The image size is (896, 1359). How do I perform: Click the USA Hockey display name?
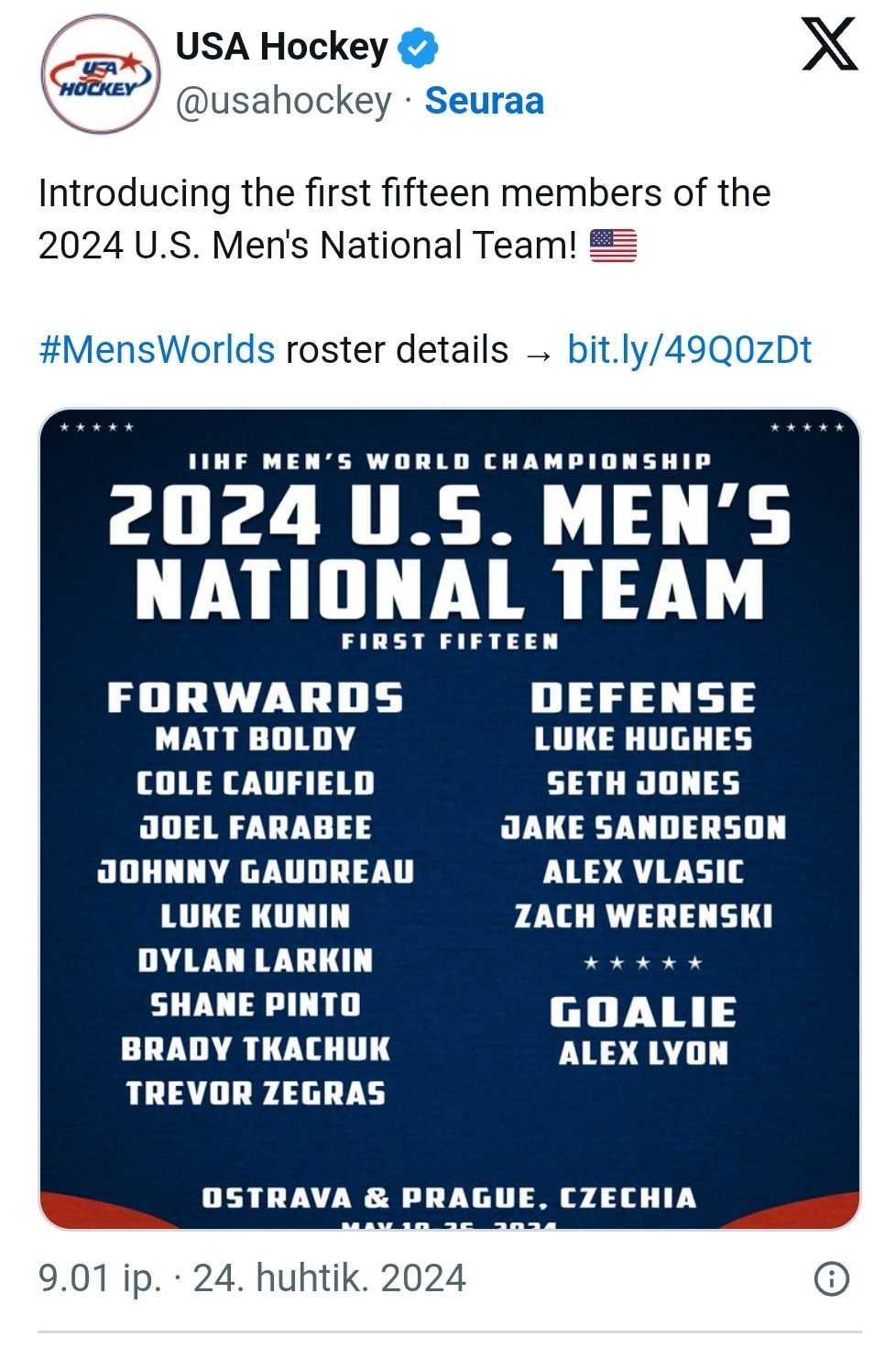click(x=281, y=46)
